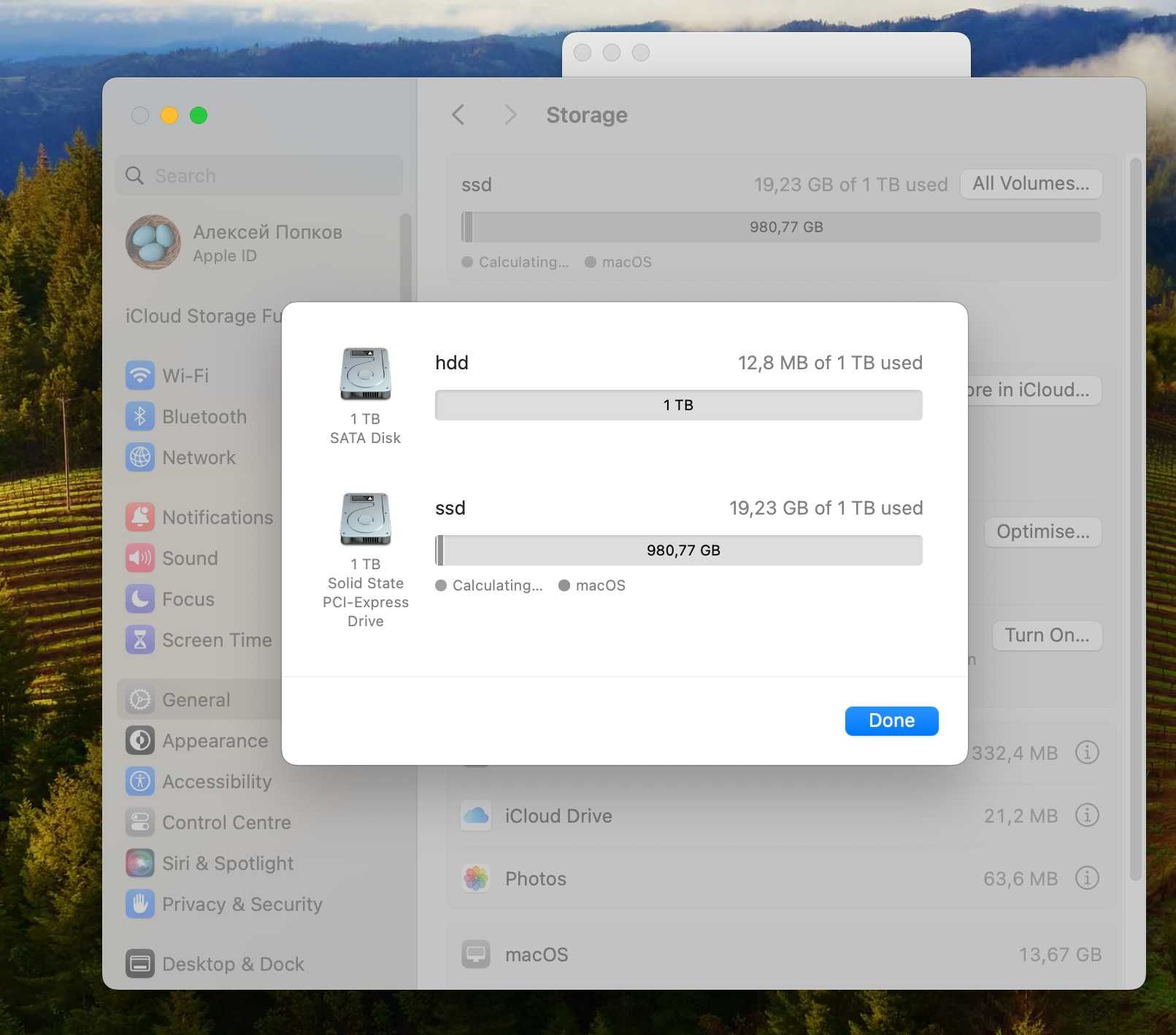
Task: Click the Done button in the dialog
Action: pos(891,720)
